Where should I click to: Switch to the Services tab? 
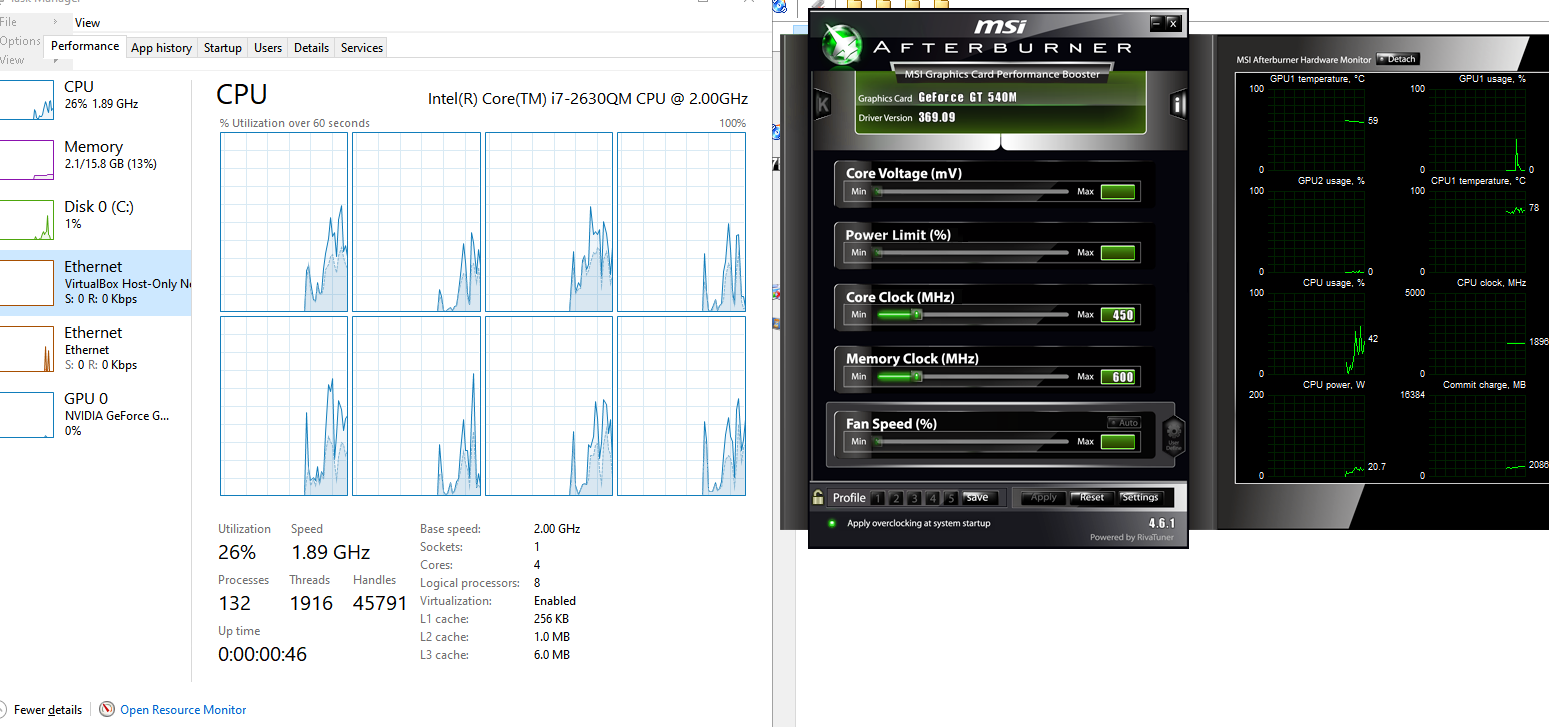click(361, 48)
